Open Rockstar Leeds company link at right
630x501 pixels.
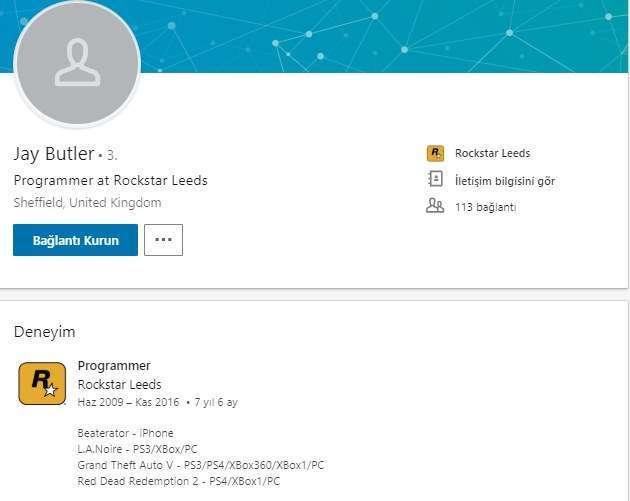(492, 153)
